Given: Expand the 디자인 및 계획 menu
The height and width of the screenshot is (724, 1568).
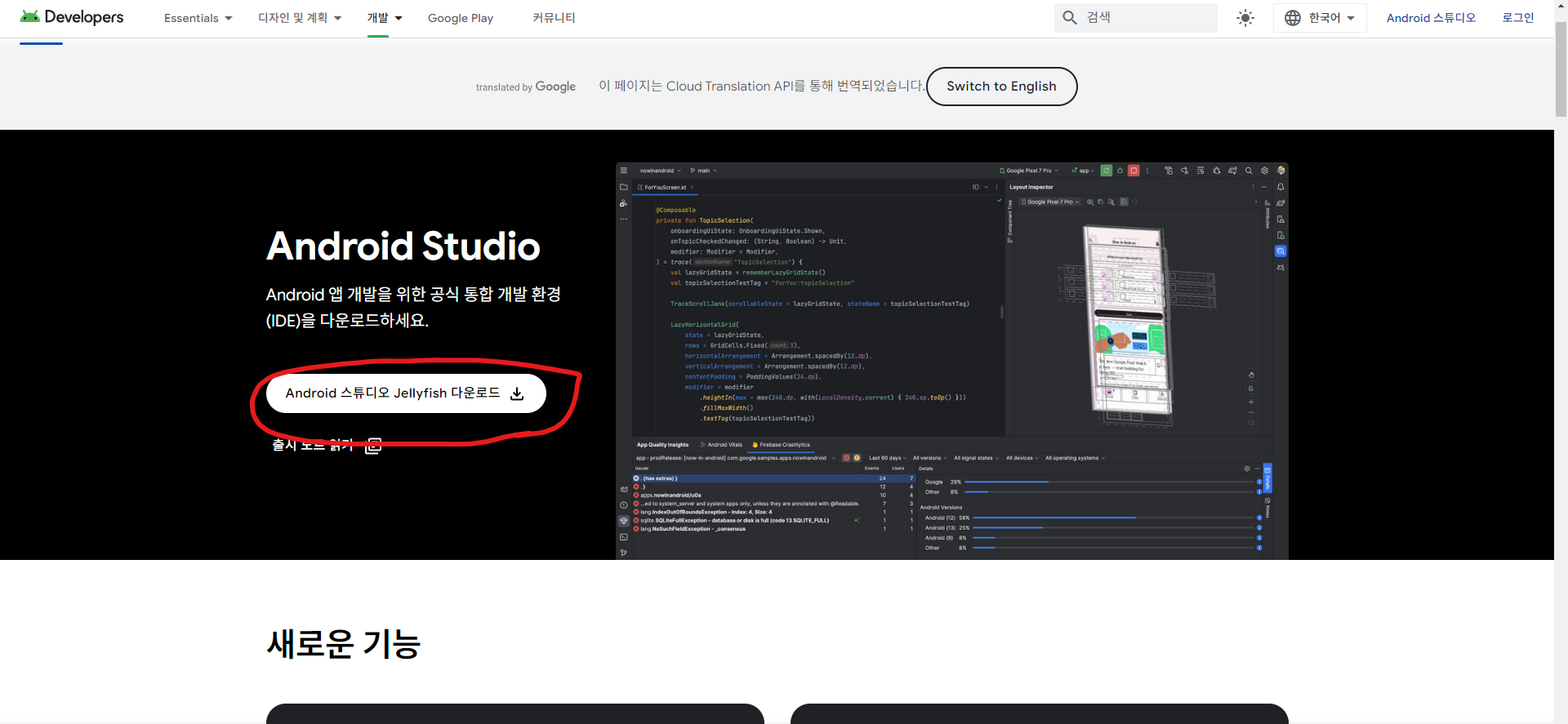Looking at the screenshot, I should click(300, 18).
